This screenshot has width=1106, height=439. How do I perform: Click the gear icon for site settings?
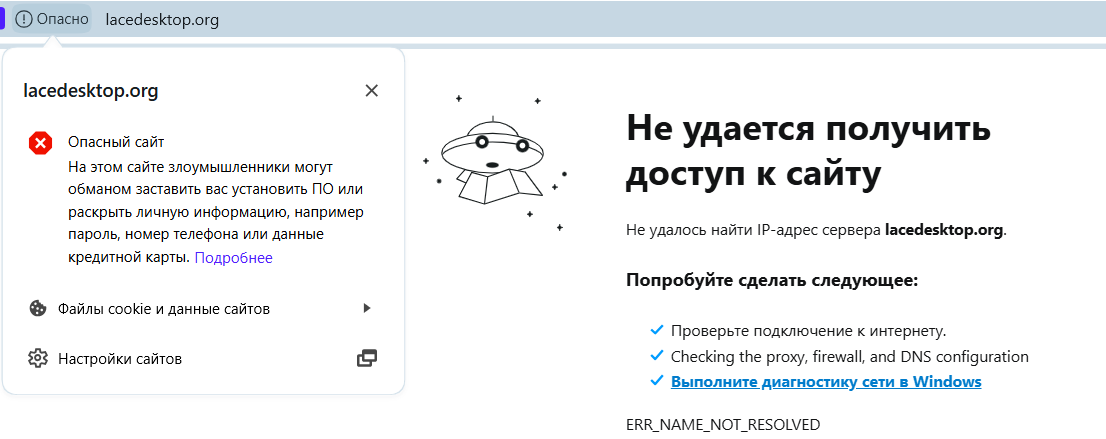[38, 358]
